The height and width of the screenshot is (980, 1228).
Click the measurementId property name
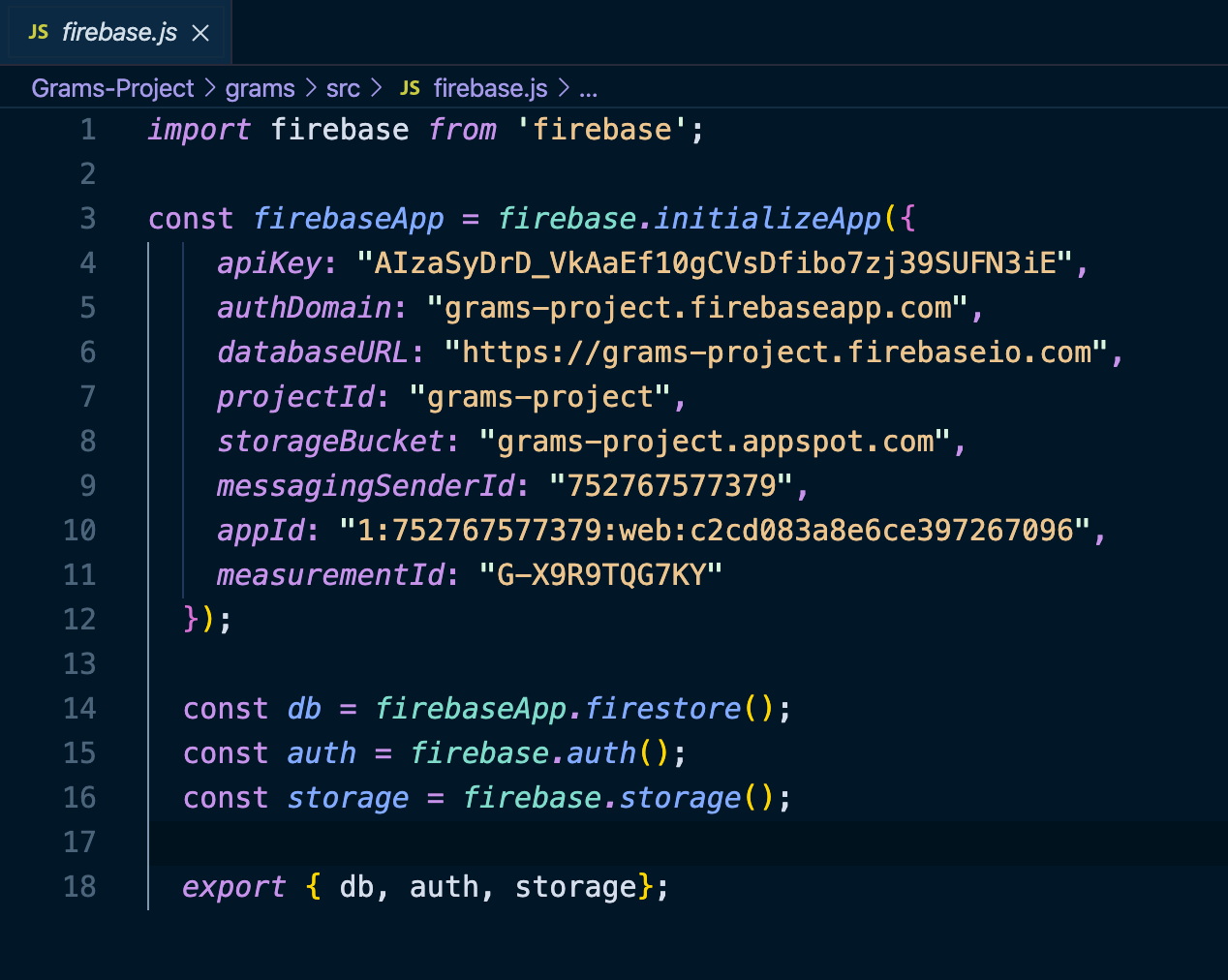tap(330, 575)
